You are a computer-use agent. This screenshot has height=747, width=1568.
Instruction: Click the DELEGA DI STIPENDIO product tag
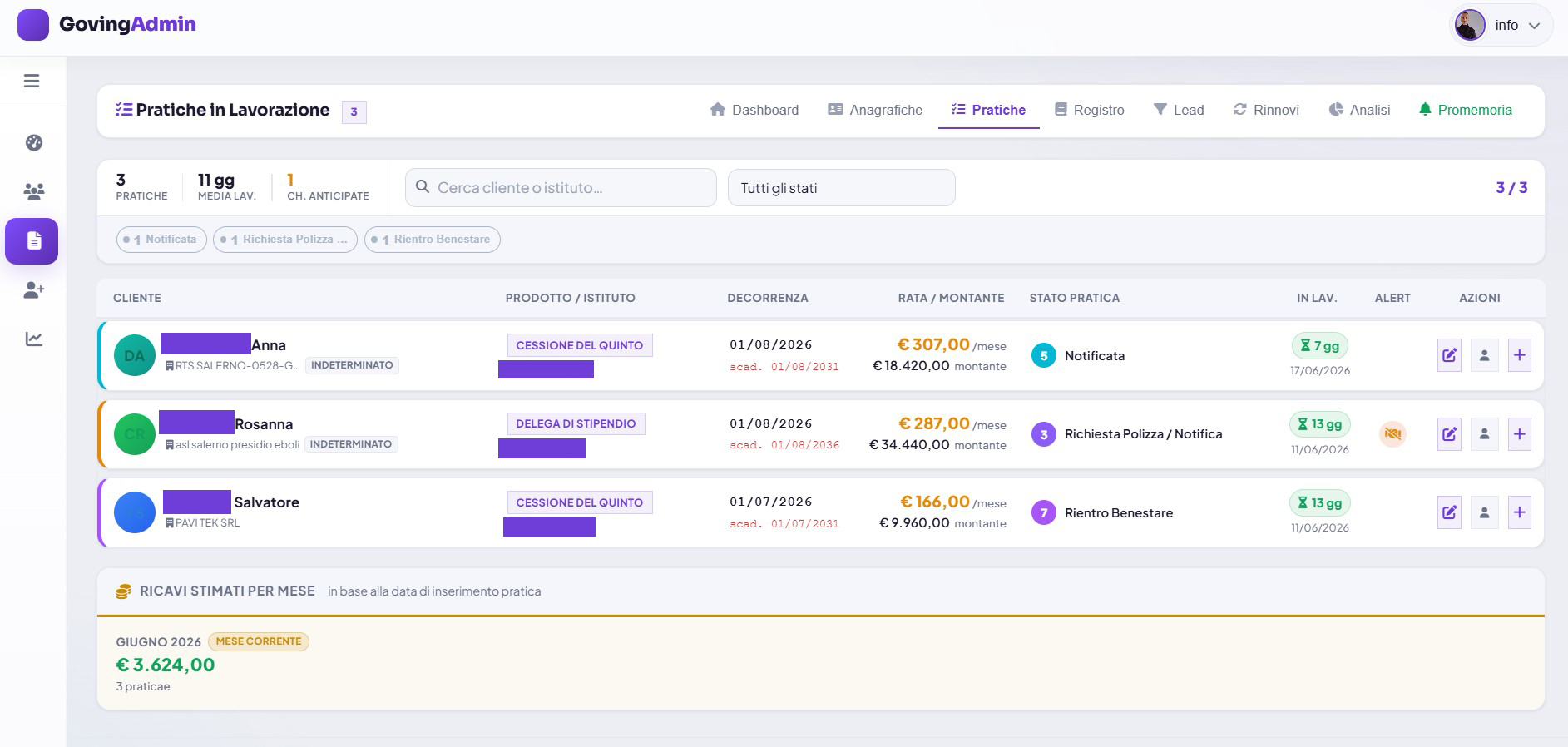(x=576, y=423)
